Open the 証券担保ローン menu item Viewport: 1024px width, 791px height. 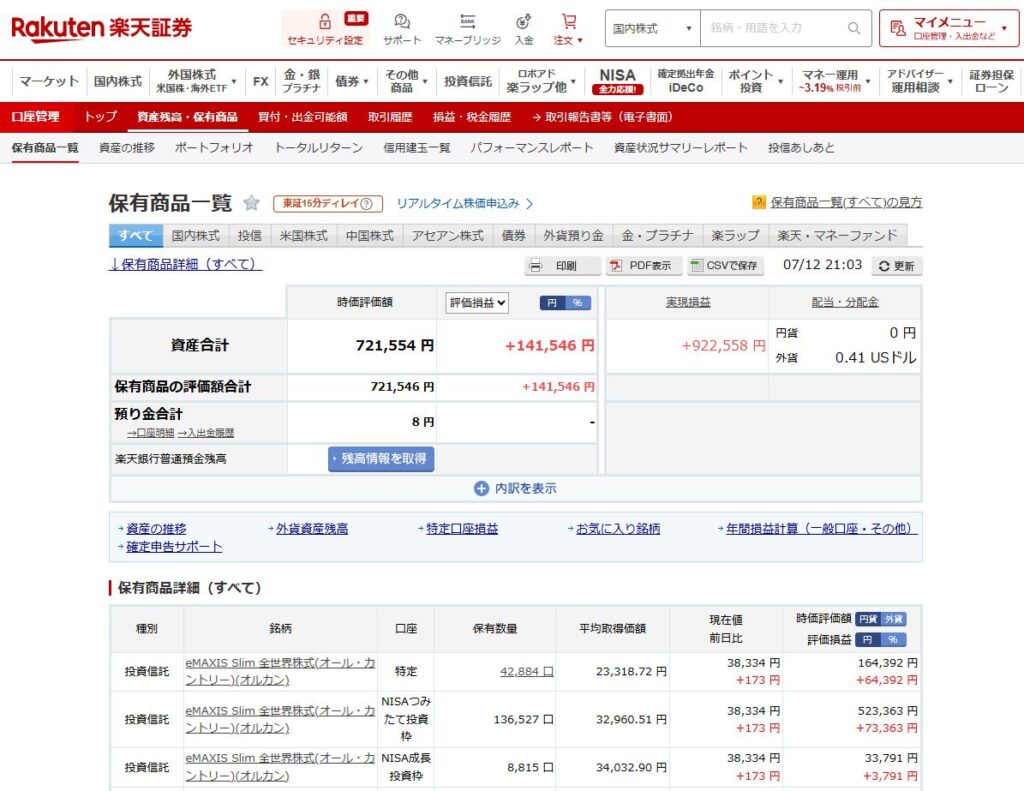(991, 81)
